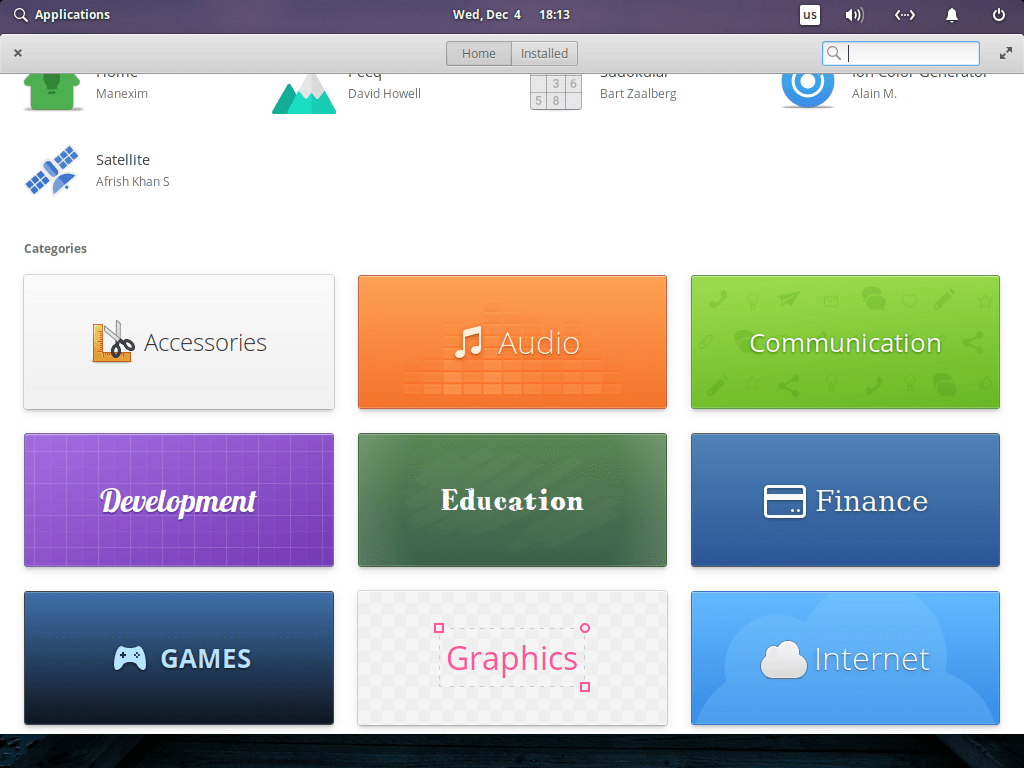
Task: Maximize AppCenter using the expand arrows icon
Action: [x=1006, y=54]
